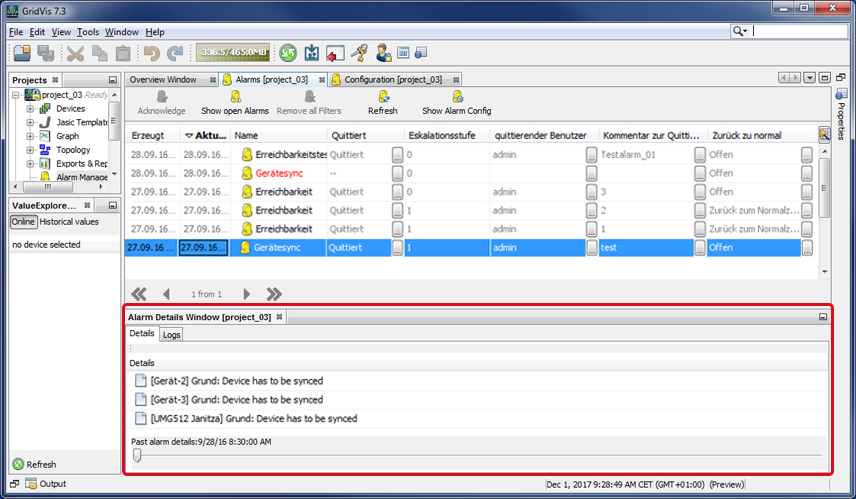Expand the Devices tree node
The width and height of the screenshot is (856, 499).
(31, 108)
